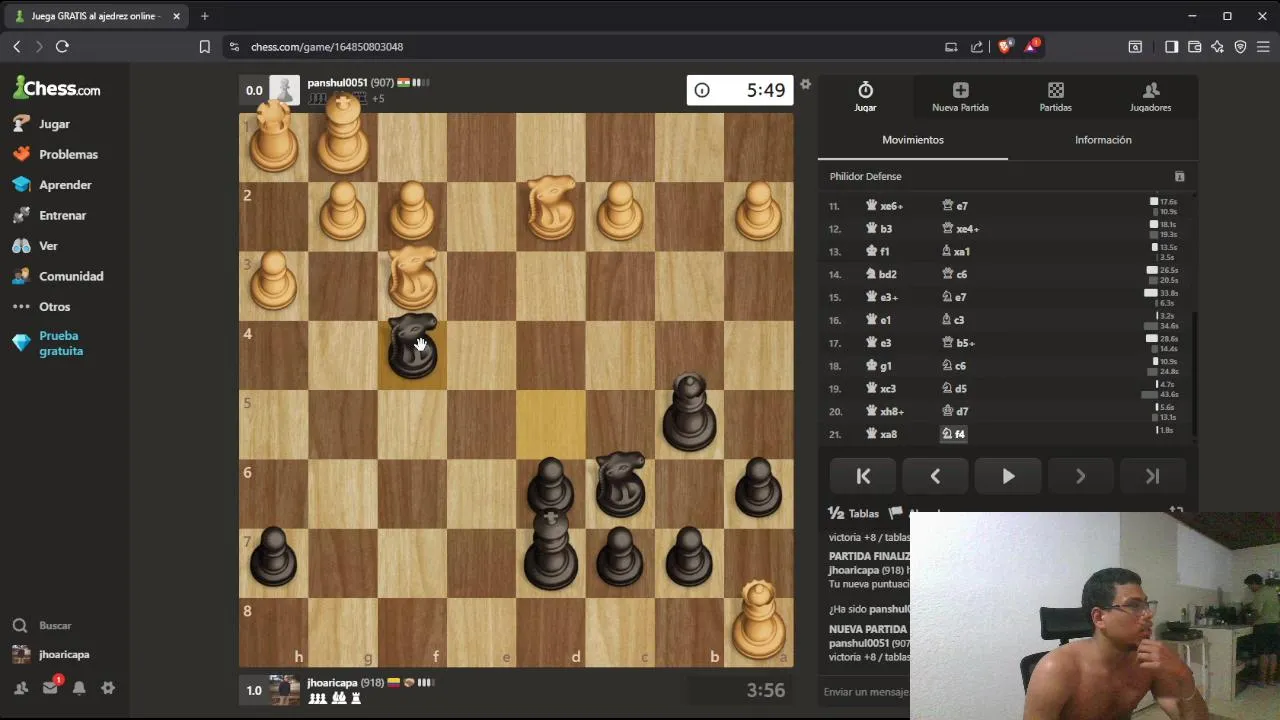
Task: Open the Brave Rewards triangle icon
Action: 1031,46
